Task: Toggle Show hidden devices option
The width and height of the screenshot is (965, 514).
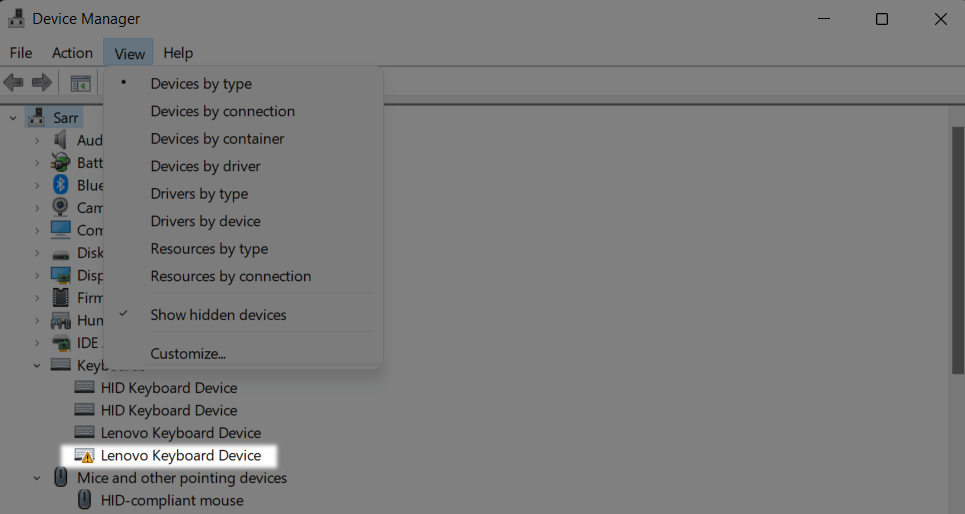Action: coord(218,315)
